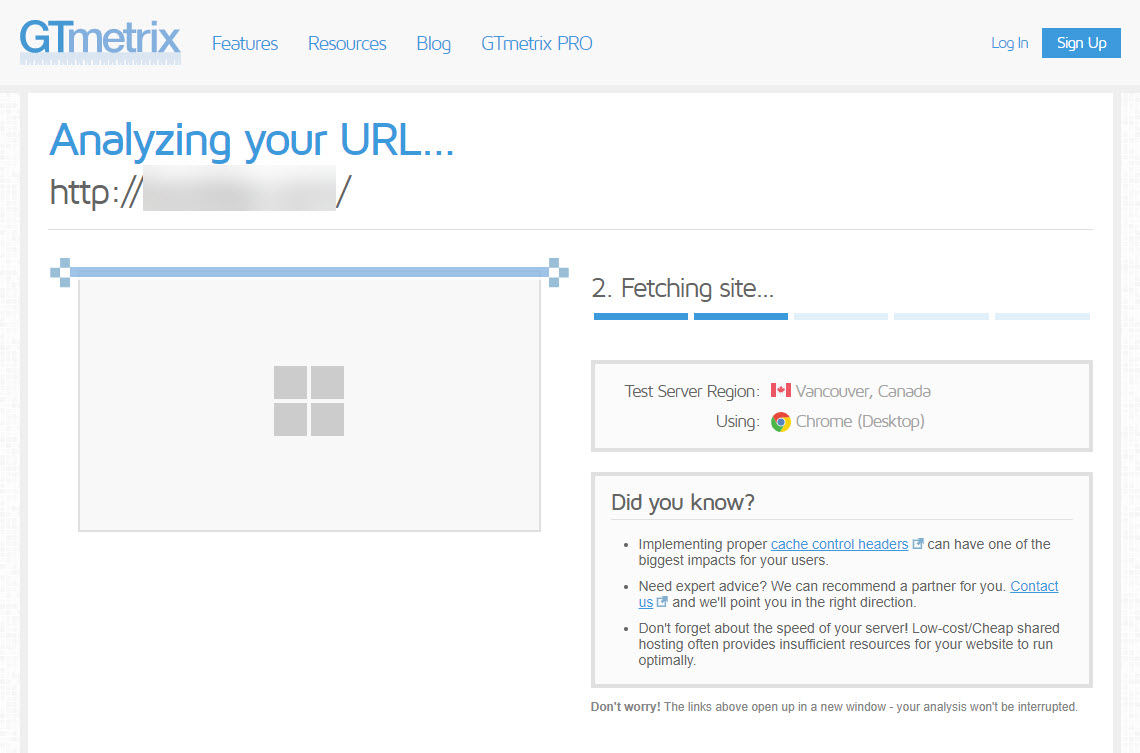Click the second progress bar segment

click(x=740, y=315)
